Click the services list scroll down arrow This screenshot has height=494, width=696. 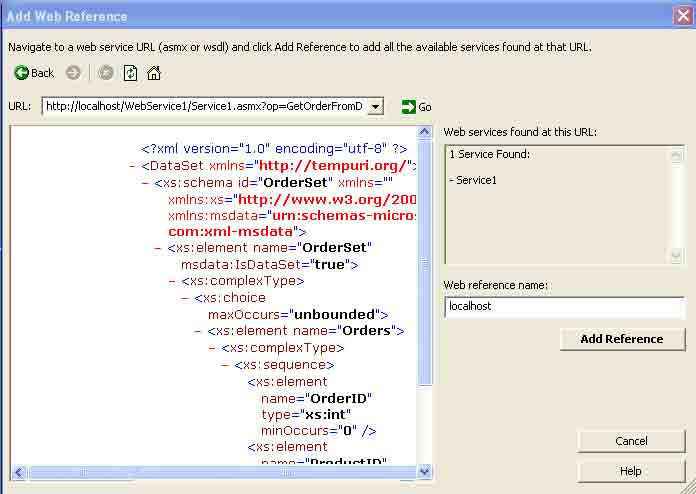(676, 256)
